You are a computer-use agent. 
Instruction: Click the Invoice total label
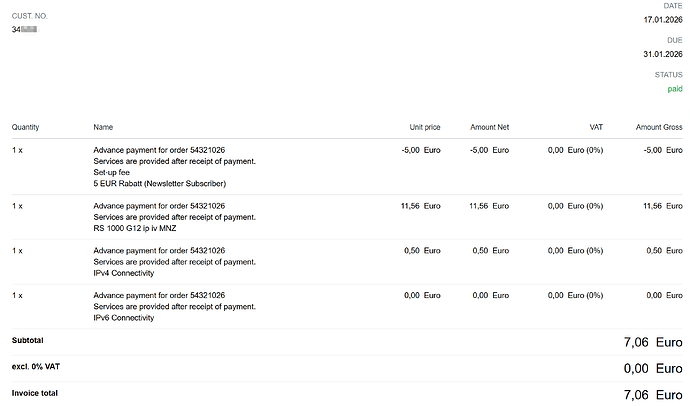coord(34,393)
